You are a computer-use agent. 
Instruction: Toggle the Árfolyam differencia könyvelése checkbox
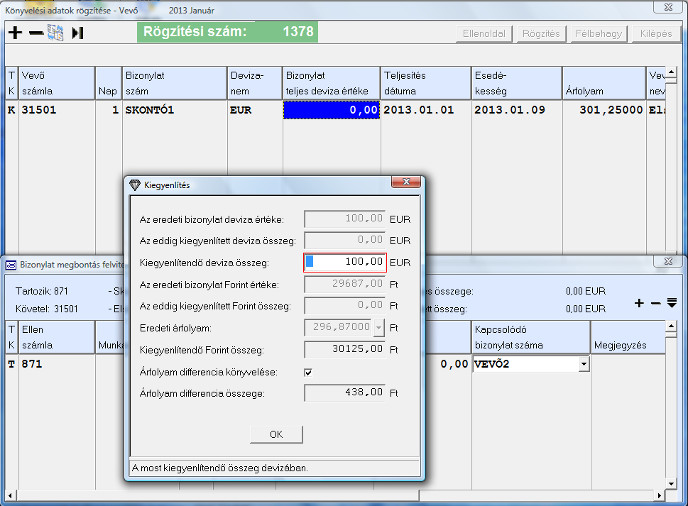click(308, 372)
